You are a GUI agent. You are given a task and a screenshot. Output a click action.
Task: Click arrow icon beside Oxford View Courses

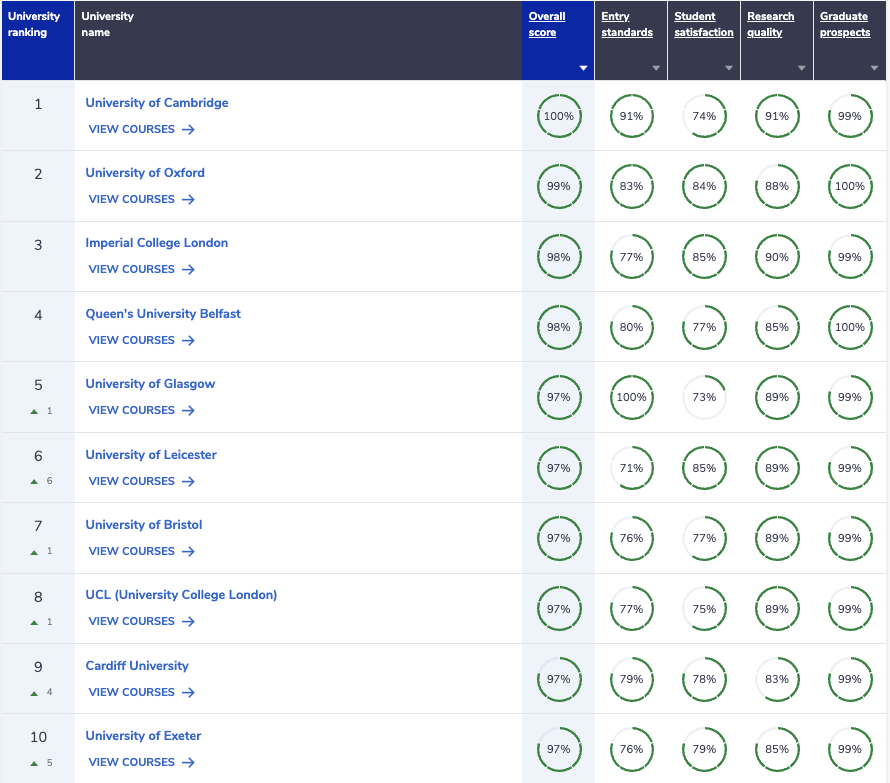point(188,199)
